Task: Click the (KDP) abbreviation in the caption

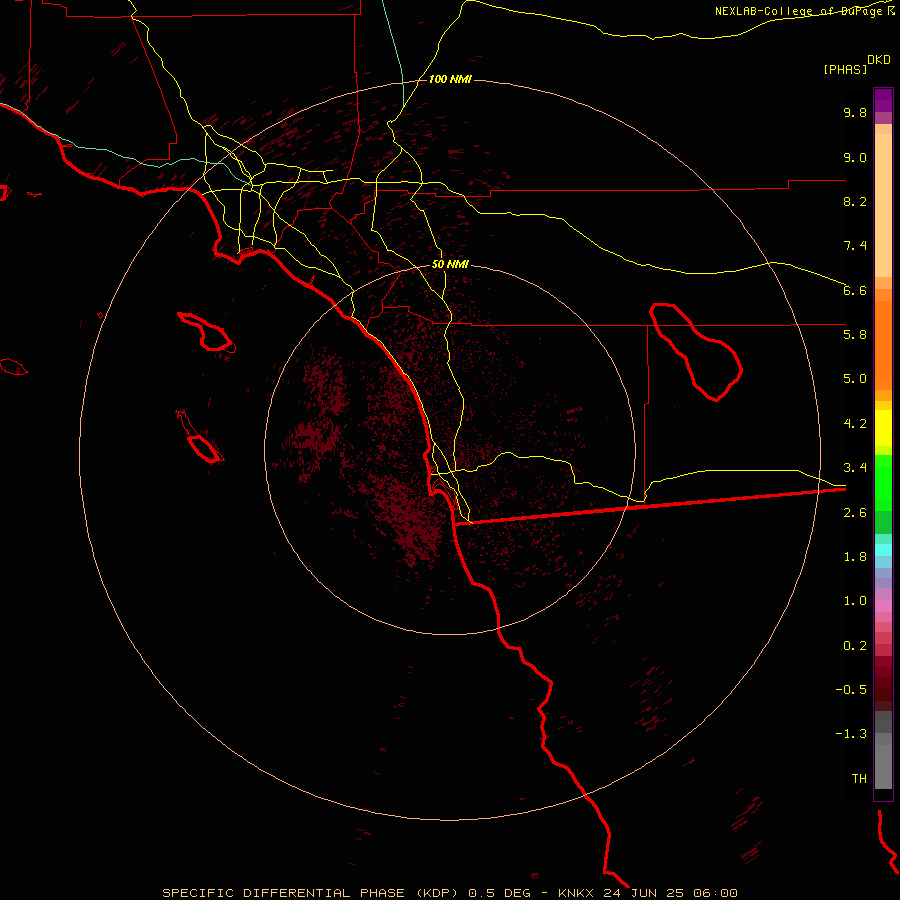Action: (x=437, y=893)
